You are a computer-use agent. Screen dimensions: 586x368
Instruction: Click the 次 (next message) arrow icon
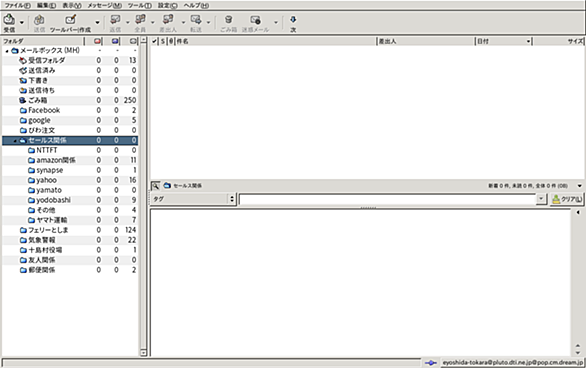point(293,19)
